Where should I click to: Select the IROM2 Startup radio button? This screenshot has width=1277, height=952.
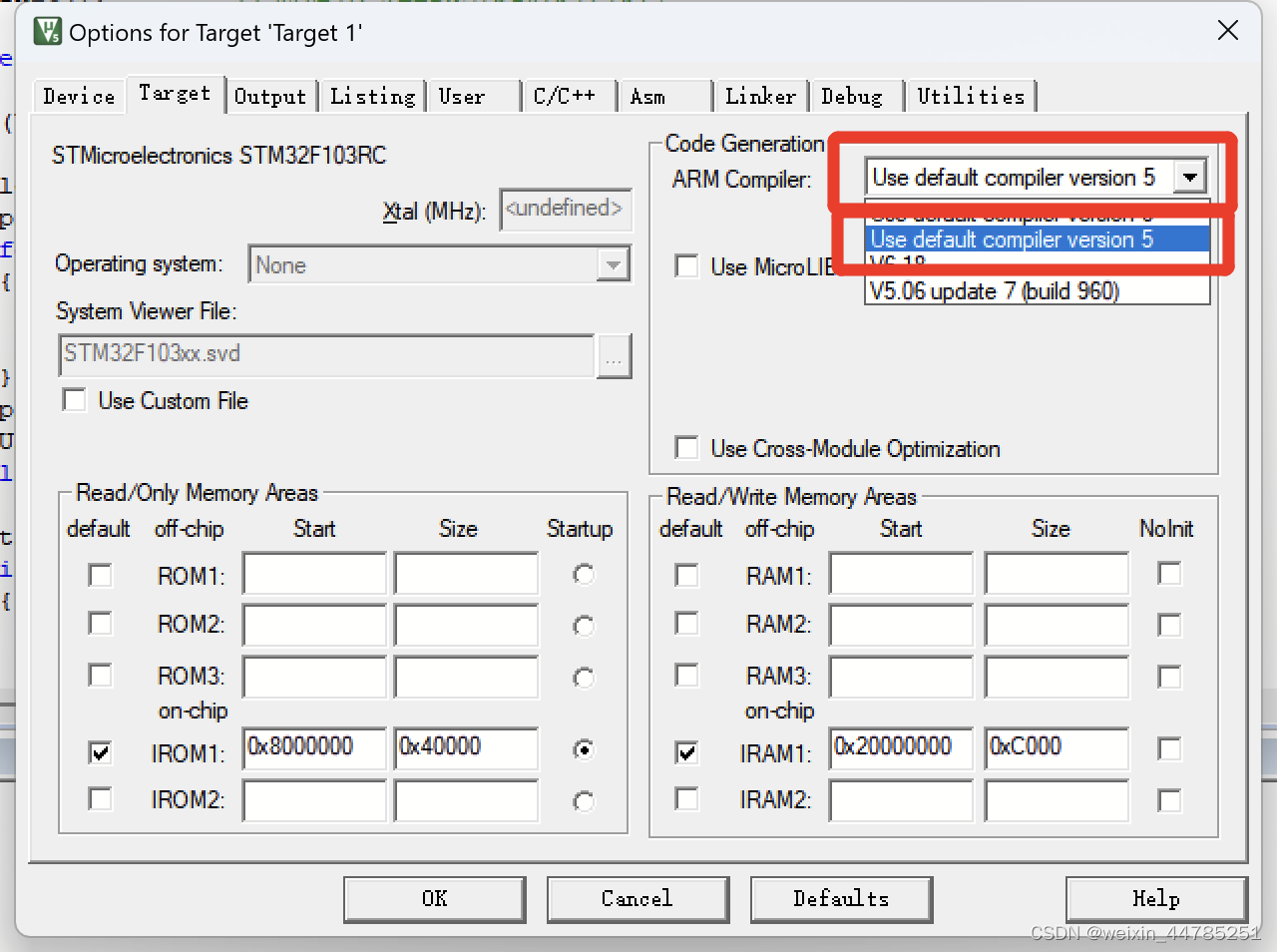[584, 800]
